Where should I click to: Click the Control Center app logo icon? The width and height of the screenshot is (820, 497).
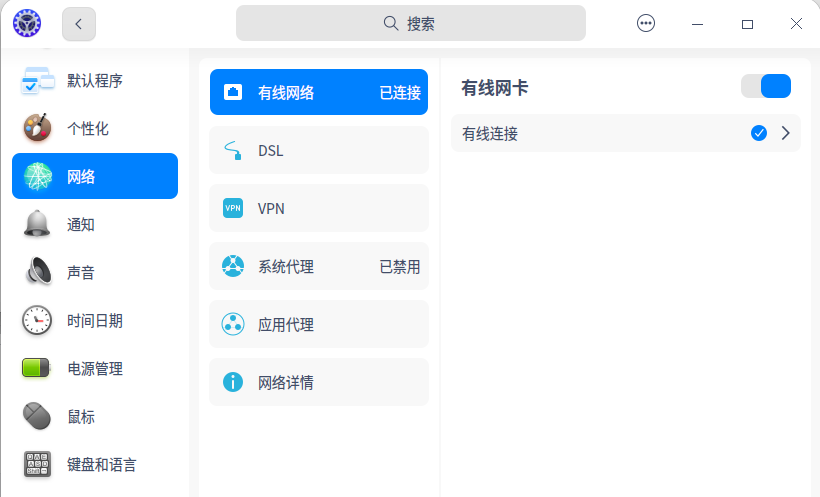point(27,24)
